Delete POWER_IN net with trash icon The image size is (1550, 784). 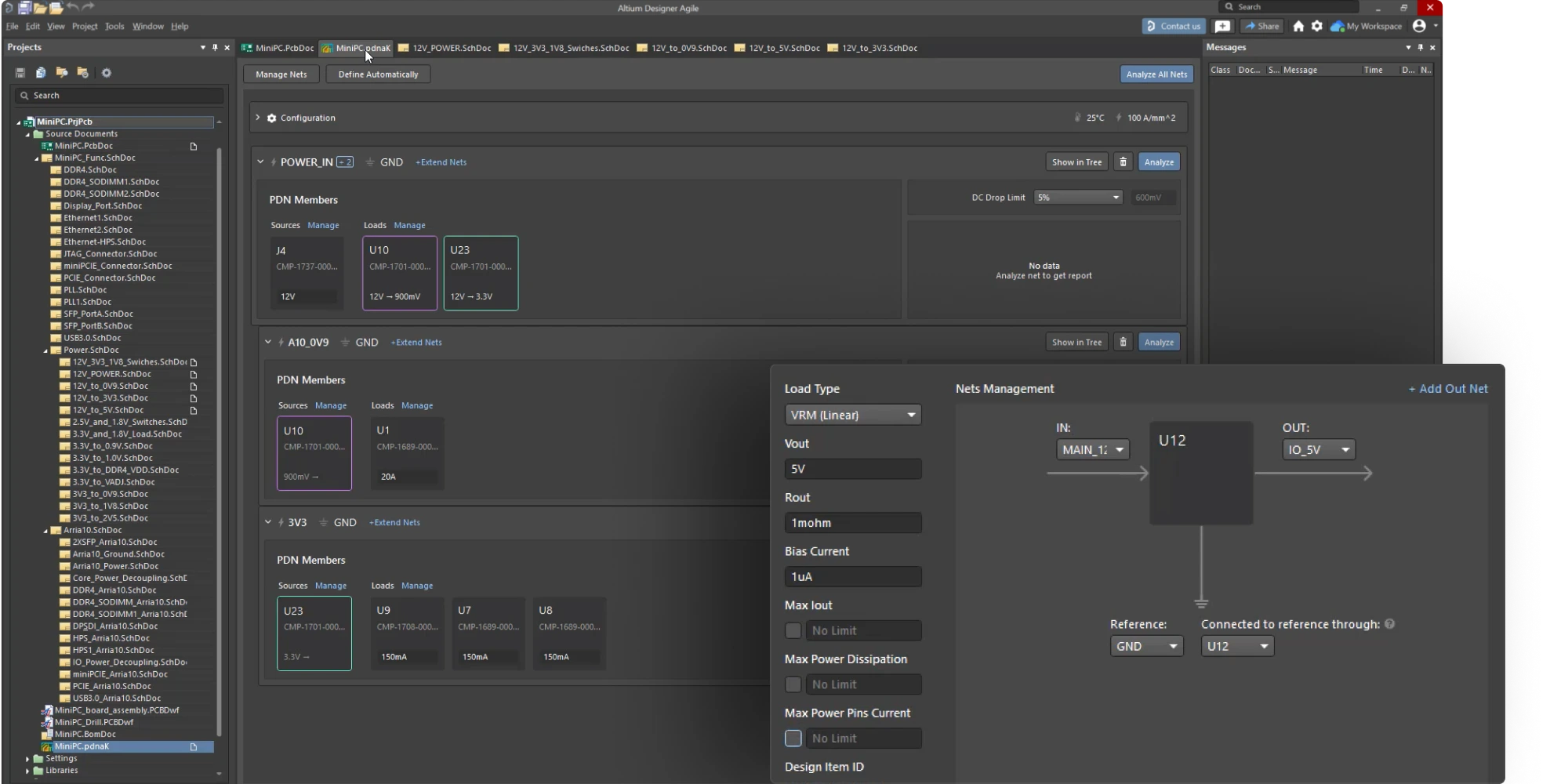1123,162
